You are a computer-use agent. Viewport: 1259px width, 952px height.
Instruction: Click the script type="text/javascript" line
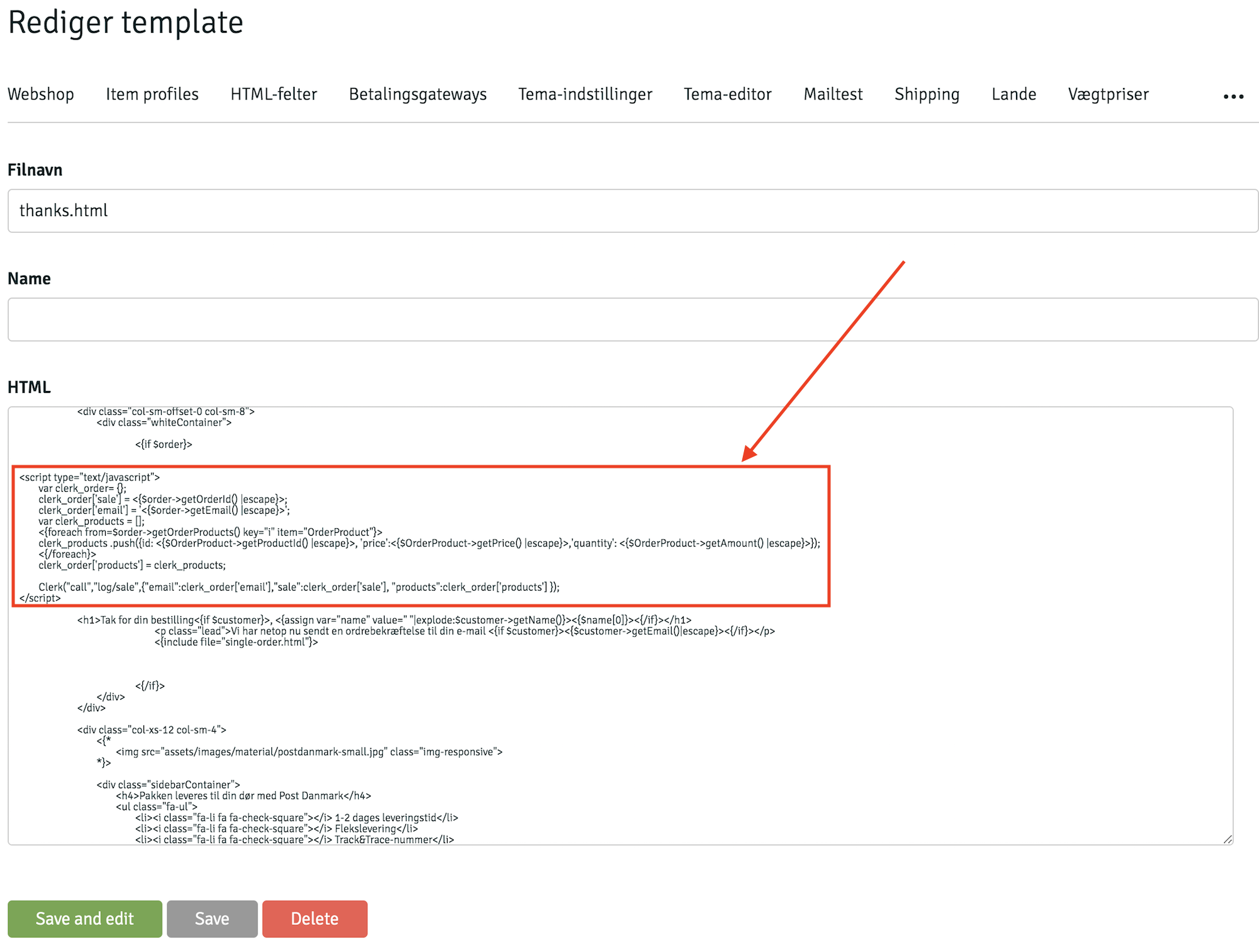[x=89, y=477]
